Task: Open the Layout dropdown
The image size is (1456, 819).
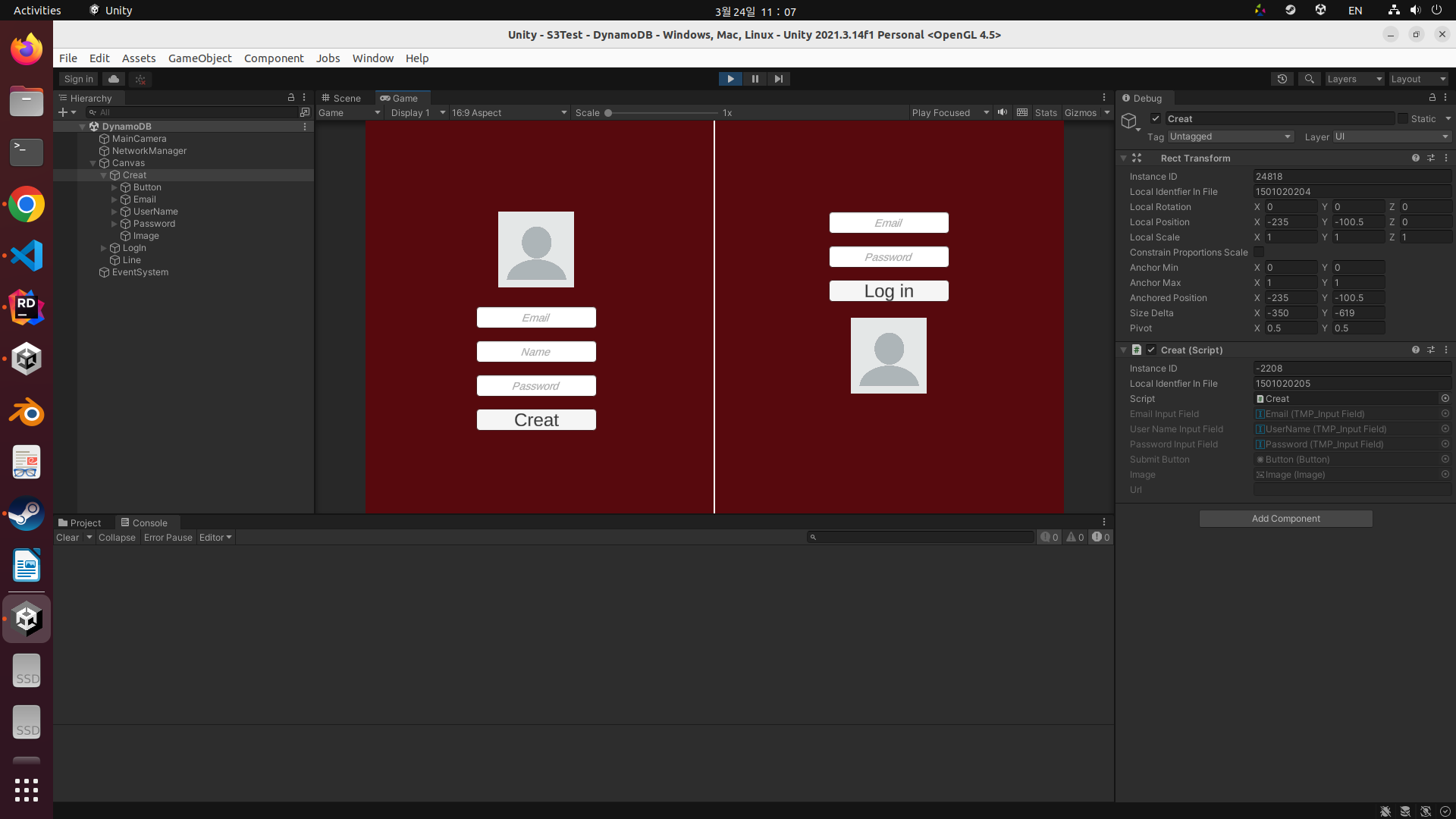Action: click(1419, 79)
